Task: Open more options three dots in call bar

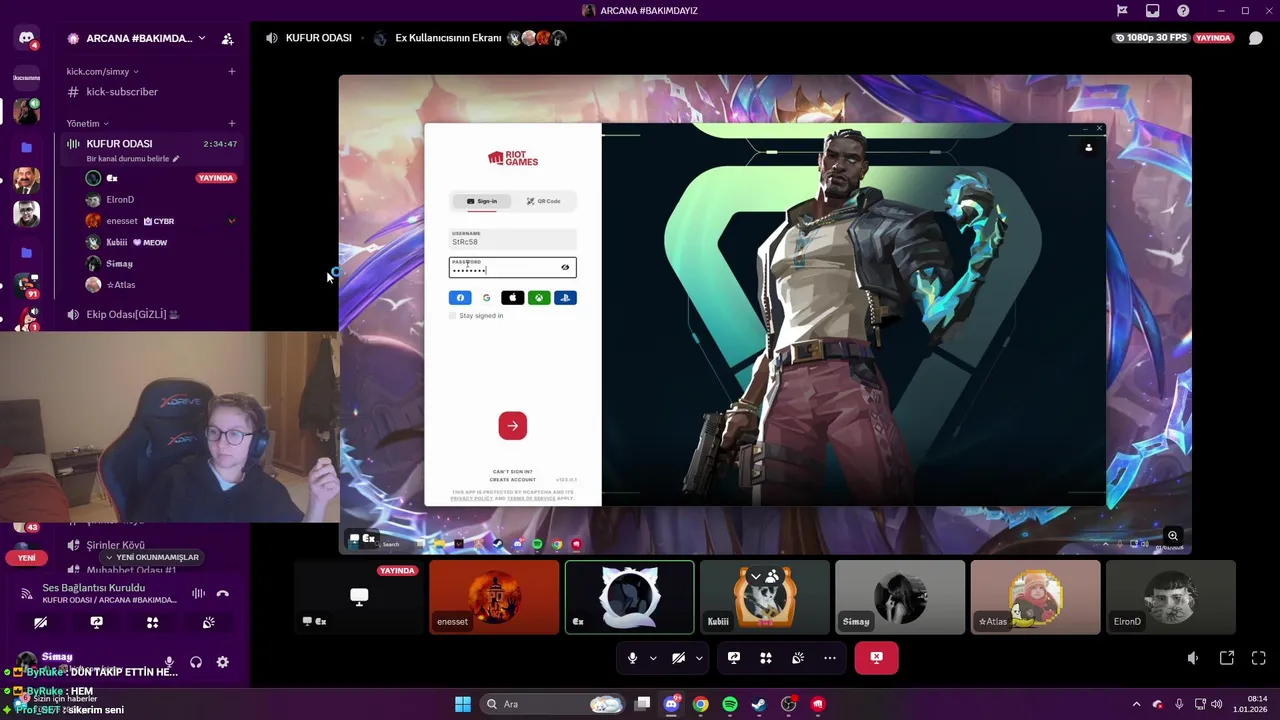Action: tap(830, 658)
